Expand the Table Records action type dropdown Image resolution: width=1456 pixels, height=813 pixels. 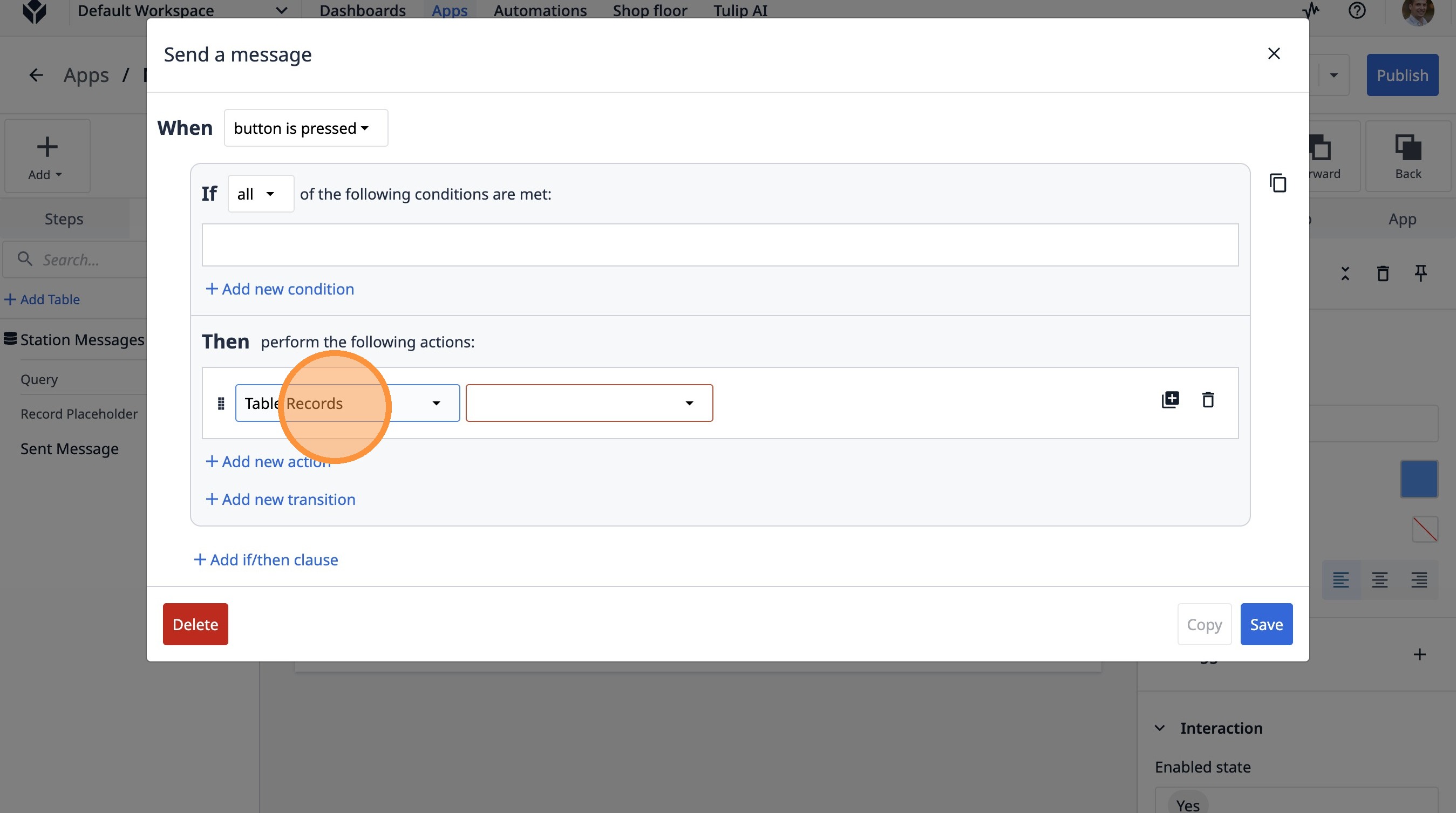347,404
